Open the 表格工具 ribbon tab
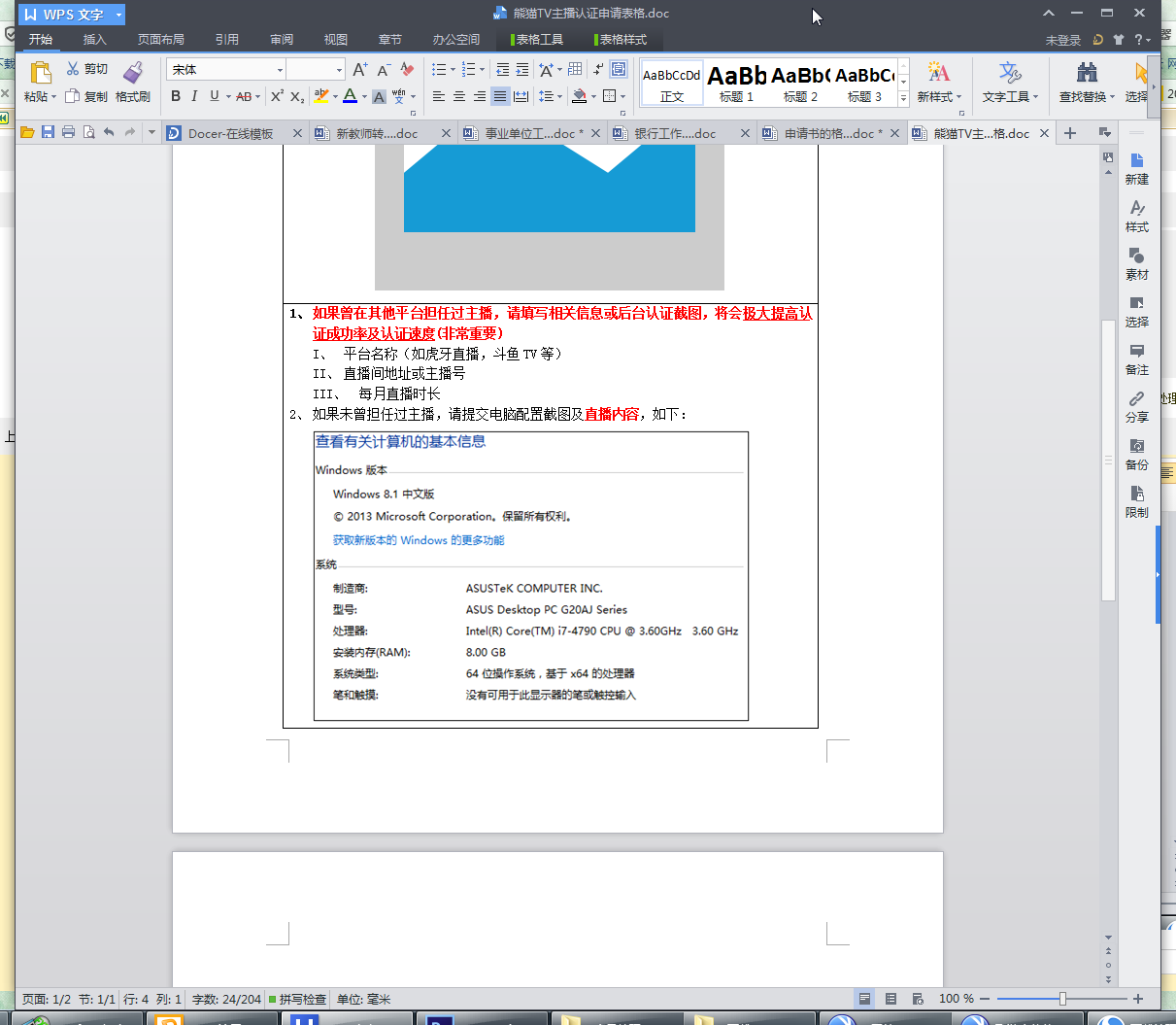Image resolution: width=1176 pixels, height=1025 pixels. pyautogui.click(x=537, y=40)
